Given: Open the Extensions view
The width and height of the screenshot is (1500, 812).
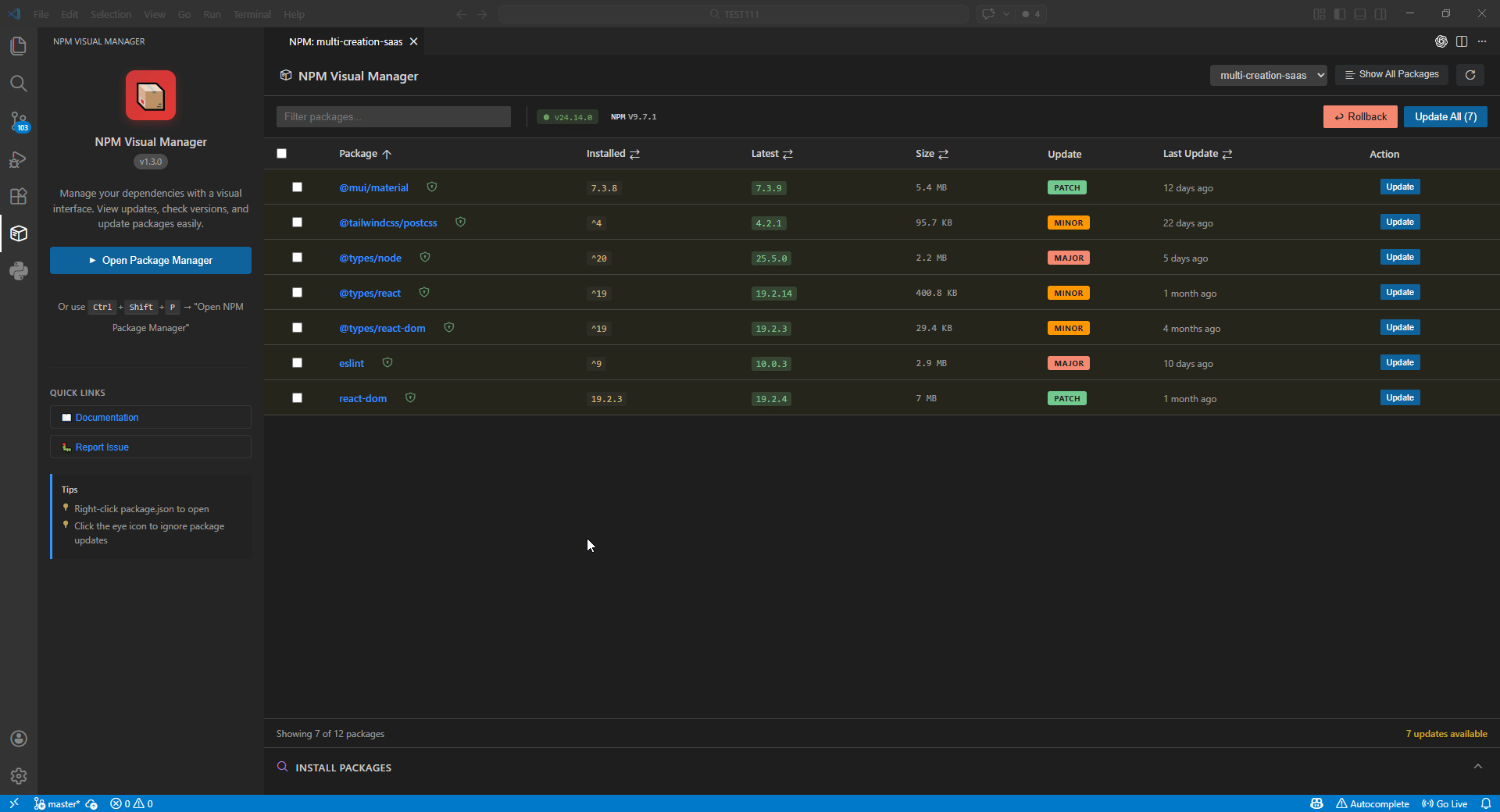Looking at the screenshot, I should [x=19, y=196].
